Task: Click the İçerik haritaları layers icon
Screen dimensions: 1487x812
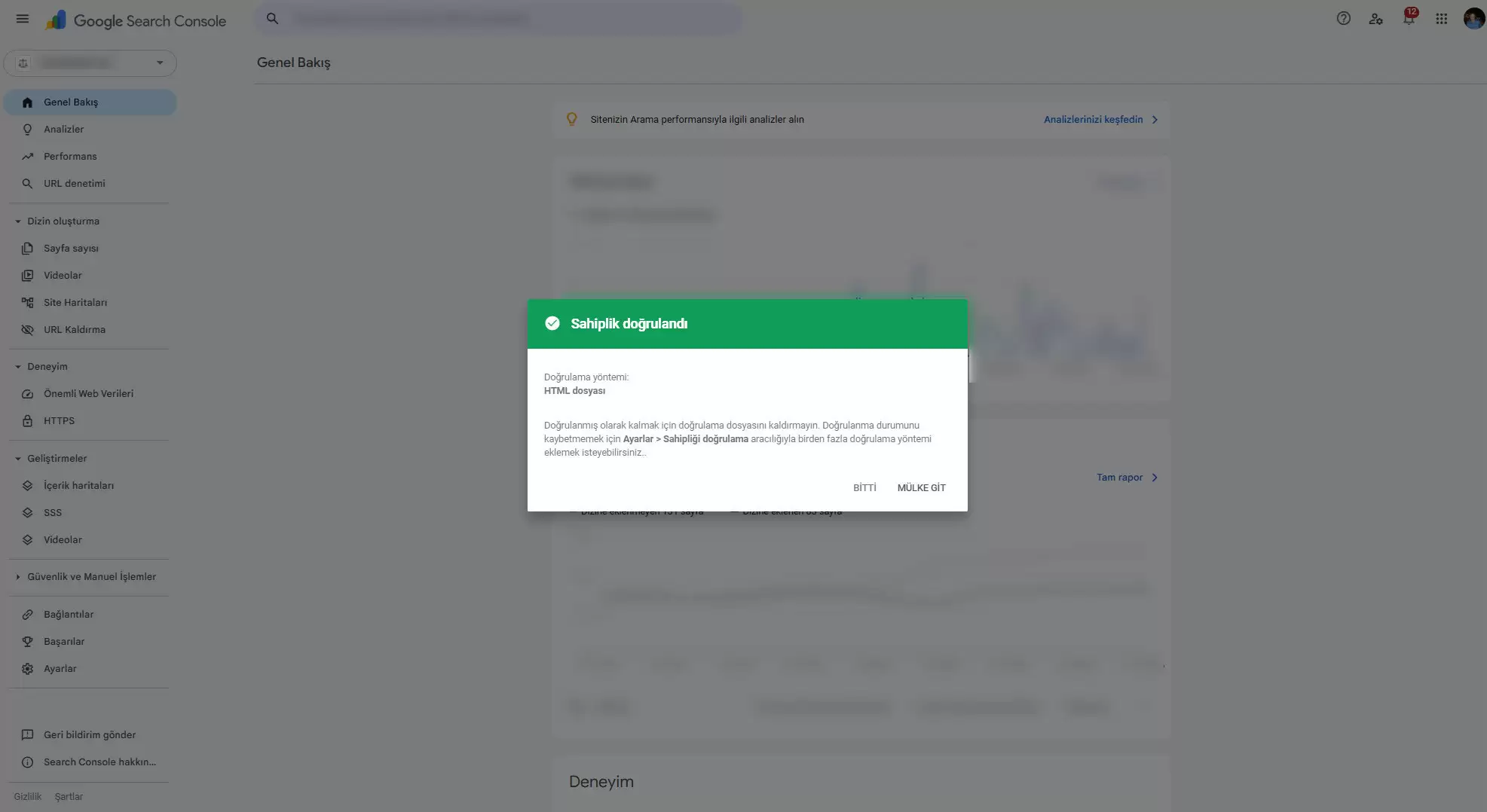Action: click(x=27, y=486)
